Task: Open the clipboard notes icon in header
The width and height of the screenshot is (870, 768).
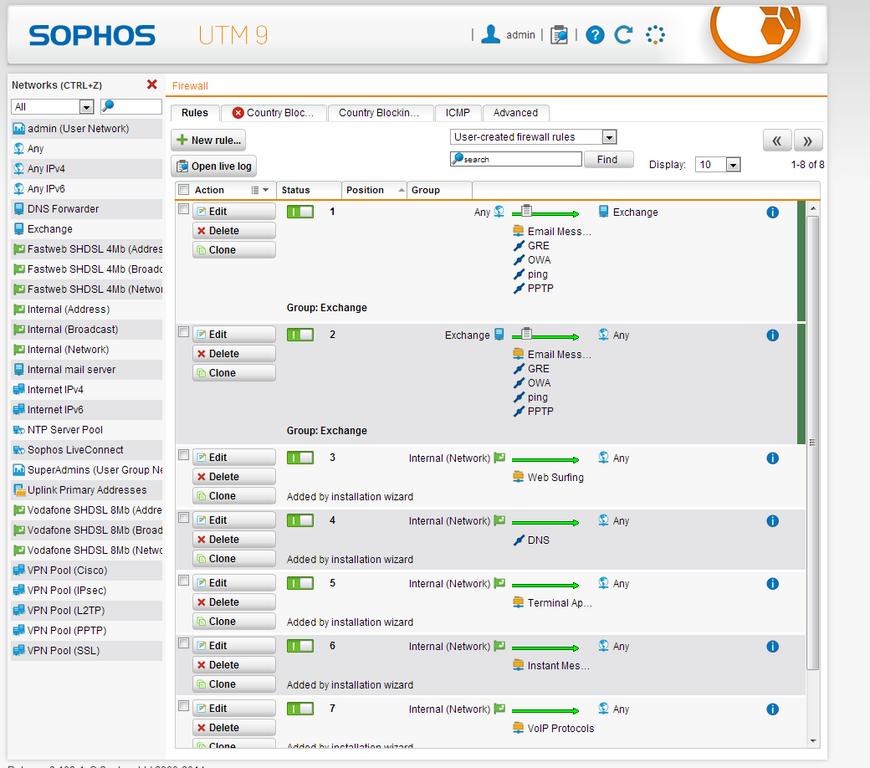Action: point(559,35)
